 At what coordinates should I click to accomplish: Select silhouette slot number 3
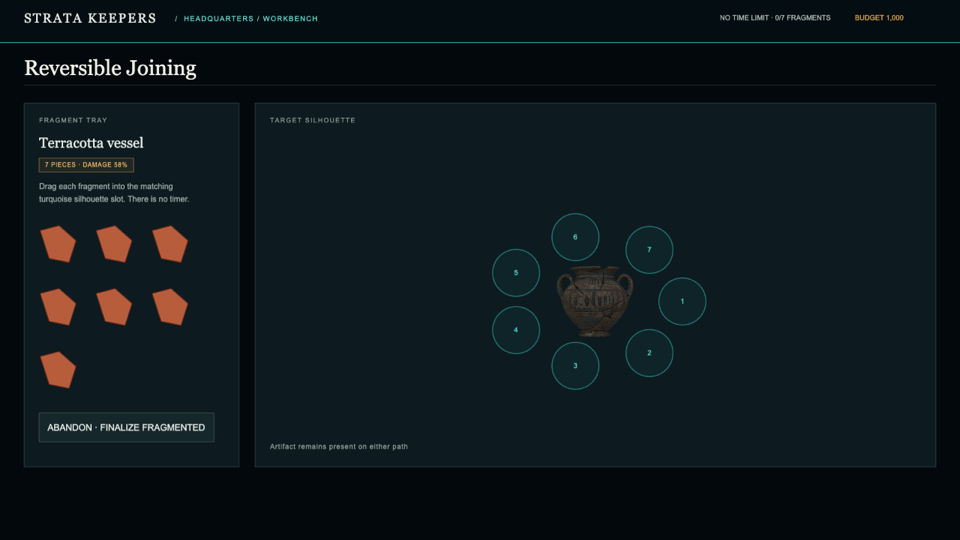[x=575, y=366]
